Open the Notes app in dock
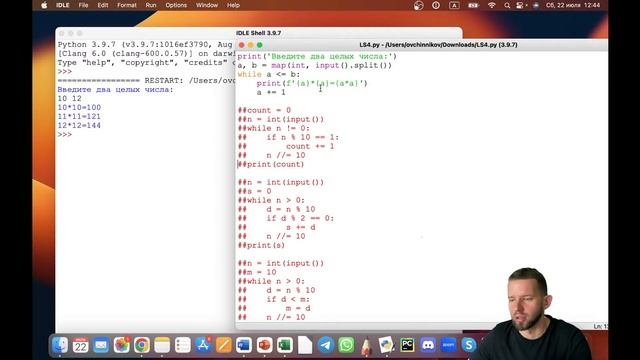 coord(162,345)
